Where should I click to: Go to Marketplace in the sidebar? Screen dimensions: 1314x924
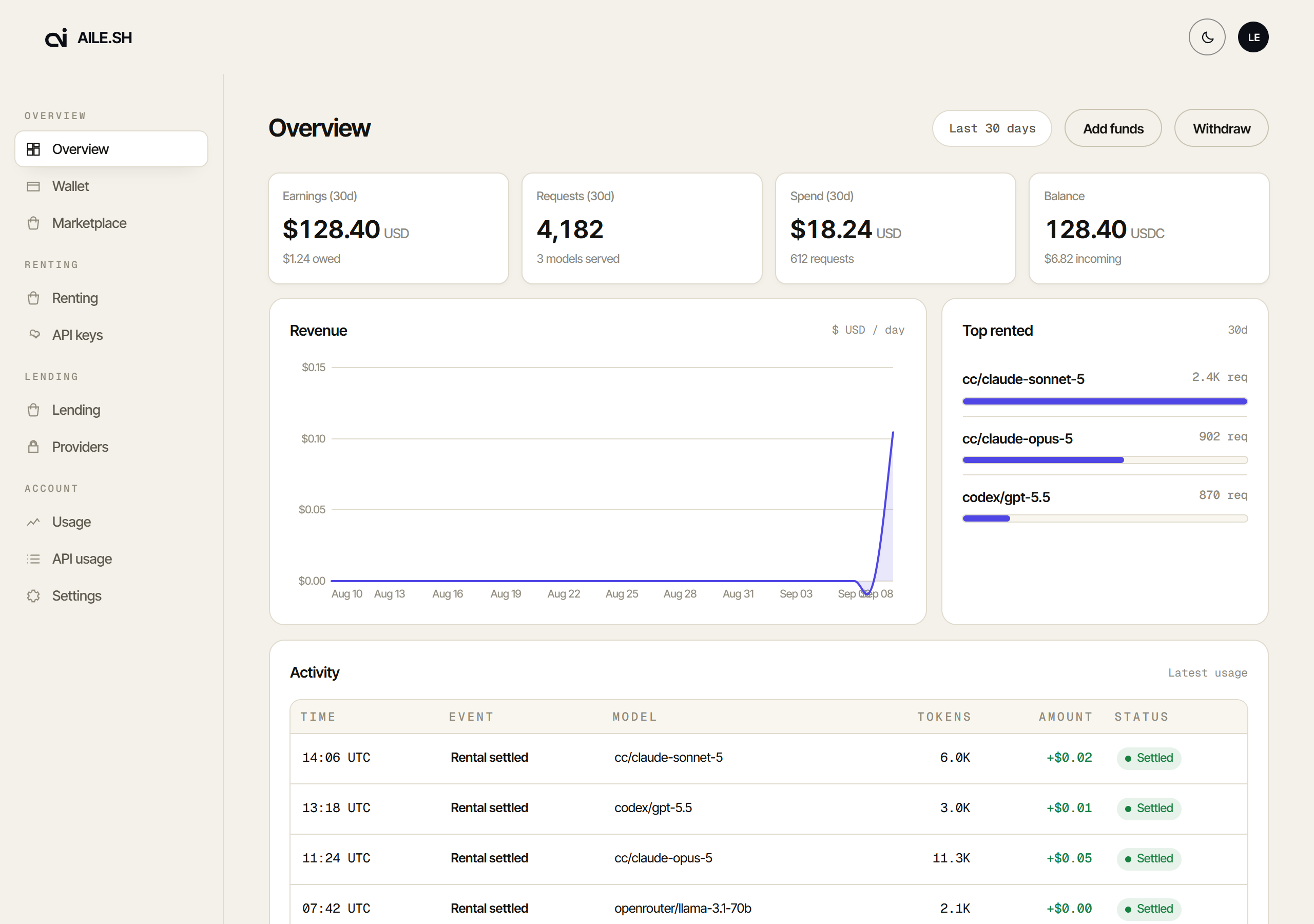click(111, 223)
